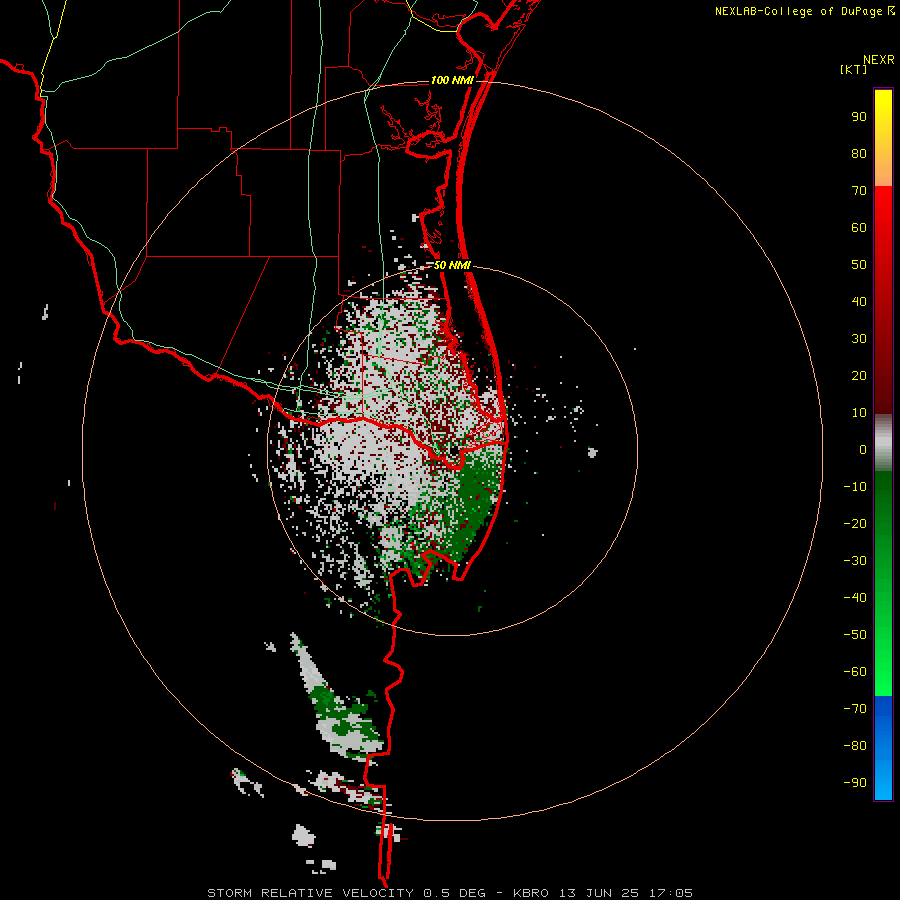Click the -30 value on the velocity scale
The image size is (900, 900).
point(855,561)
